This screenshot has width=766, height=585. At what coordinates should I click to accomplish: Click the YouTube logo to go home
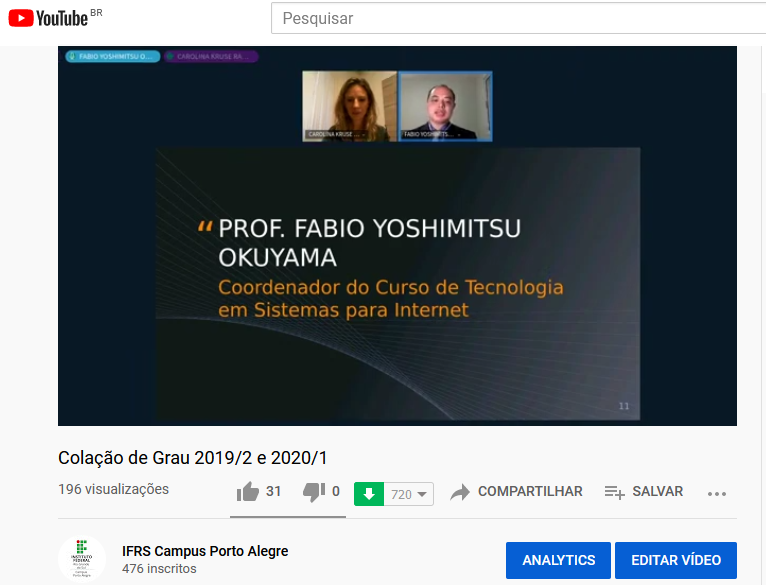(48, 18)
